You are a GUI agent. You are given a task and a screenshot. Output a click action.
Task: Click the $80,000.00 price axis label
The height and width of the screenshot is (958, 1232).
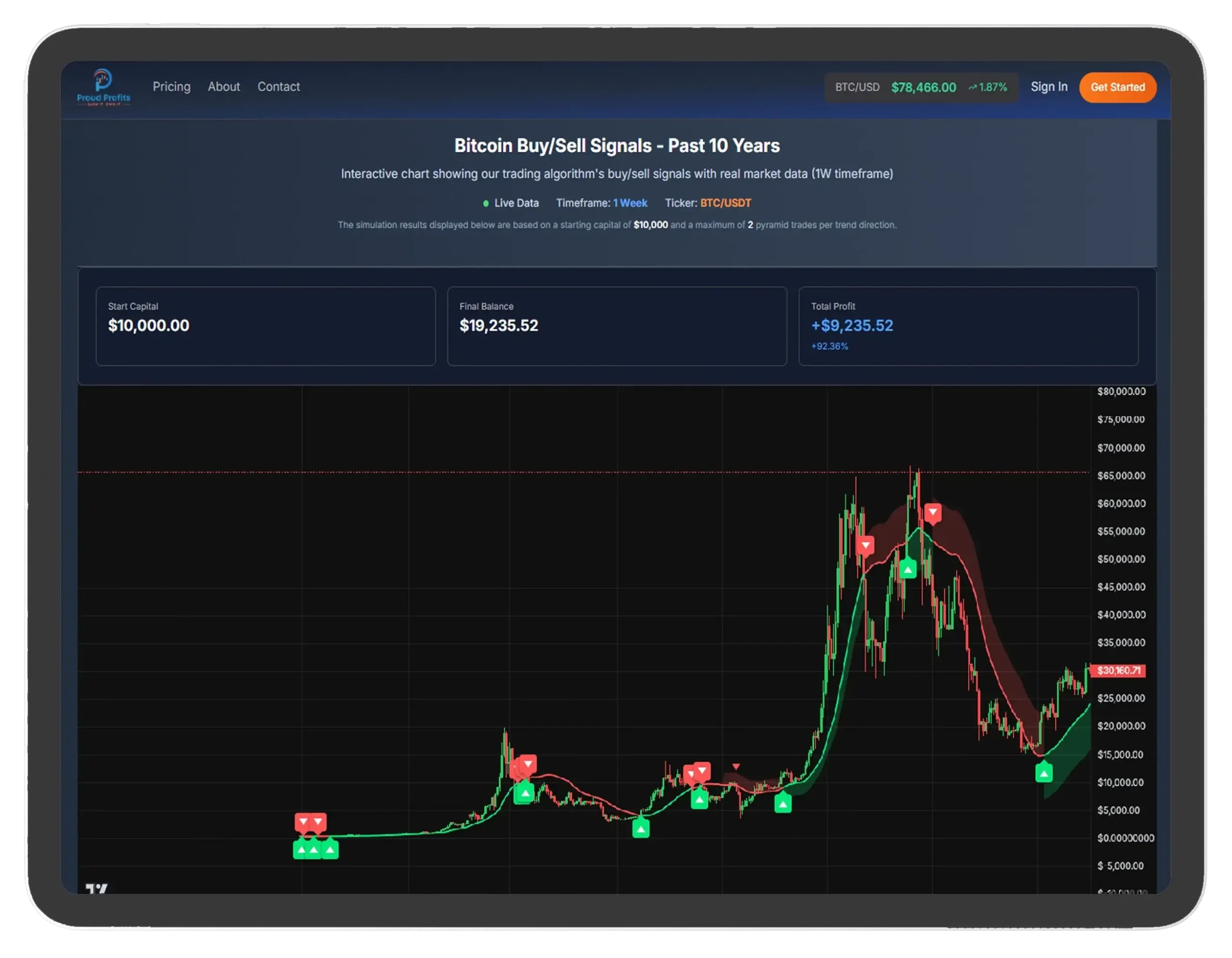pyautogui.click(x=1121, y=391)
